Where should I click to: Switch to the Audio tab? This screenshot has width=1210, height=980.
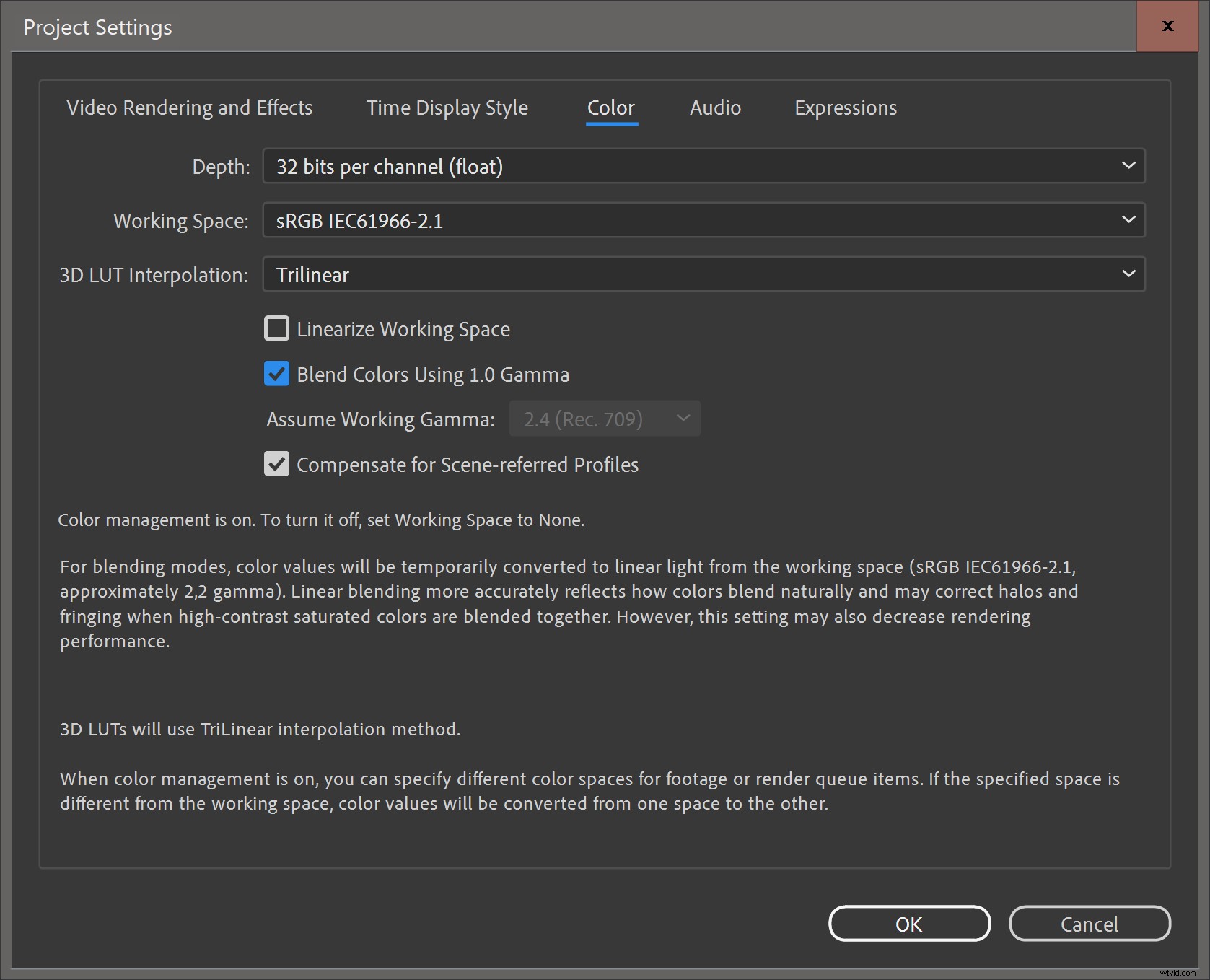tap(714, 108)
